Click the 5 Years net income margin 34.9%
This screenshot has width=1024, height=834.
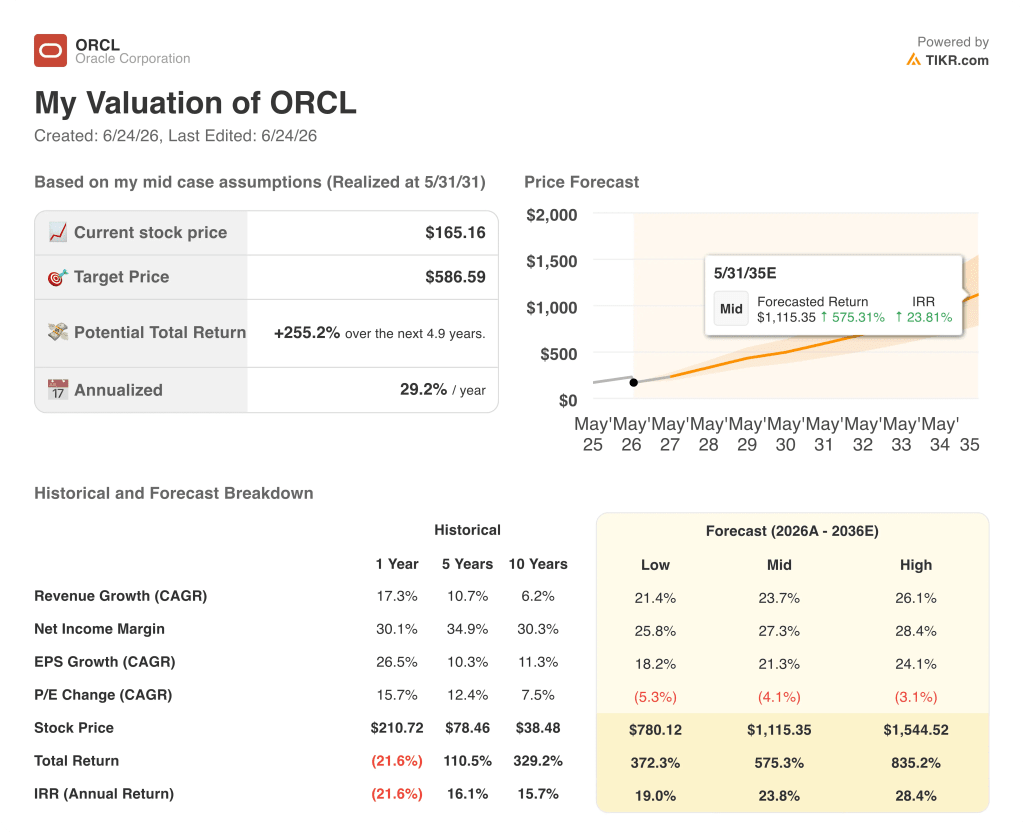(x=468, y=629)
